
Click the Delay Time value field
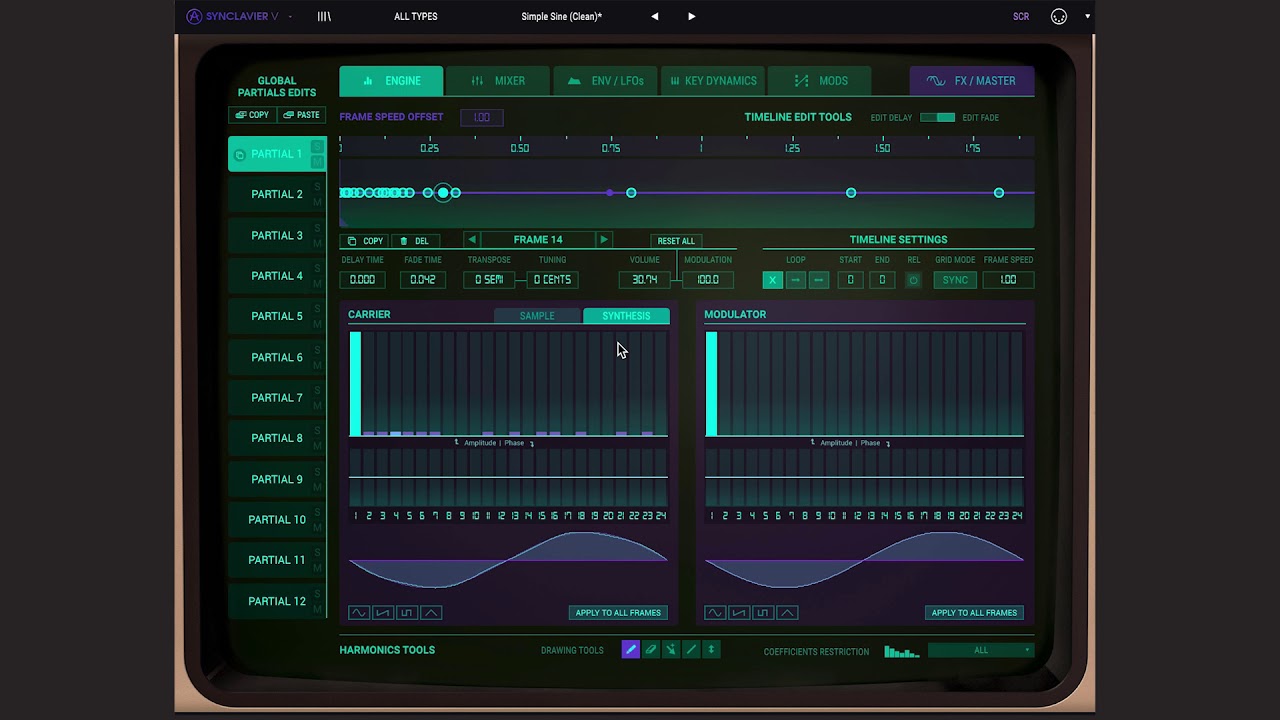click(x=362, y=280)
